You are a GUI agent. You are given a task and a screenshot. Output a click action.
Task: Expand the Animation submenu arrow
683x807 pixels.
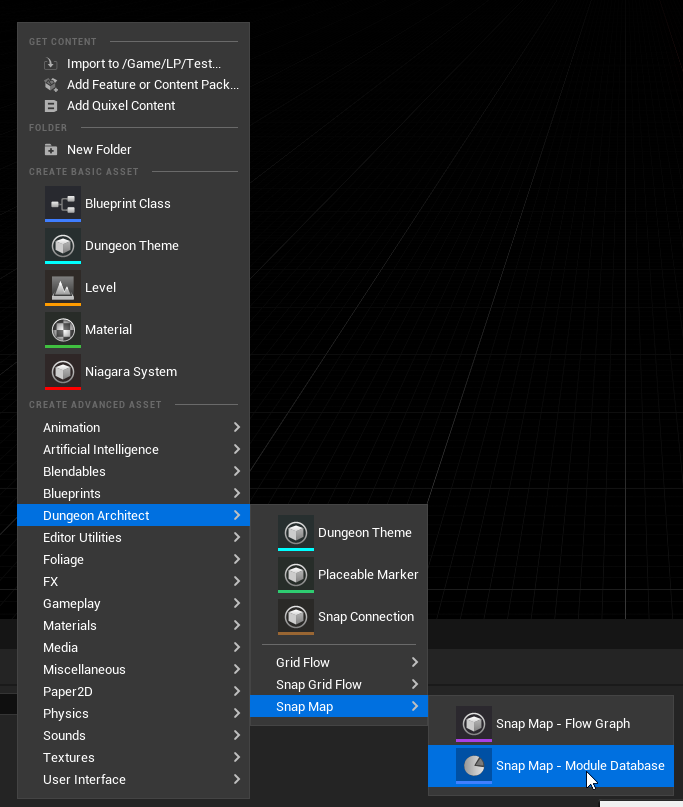237,427
